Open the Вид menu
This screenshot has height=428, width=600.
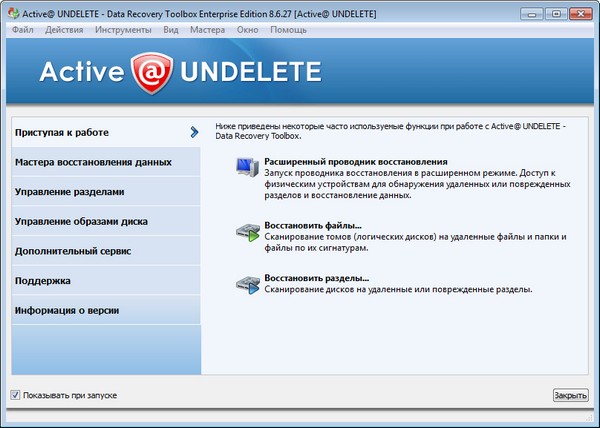171,30
